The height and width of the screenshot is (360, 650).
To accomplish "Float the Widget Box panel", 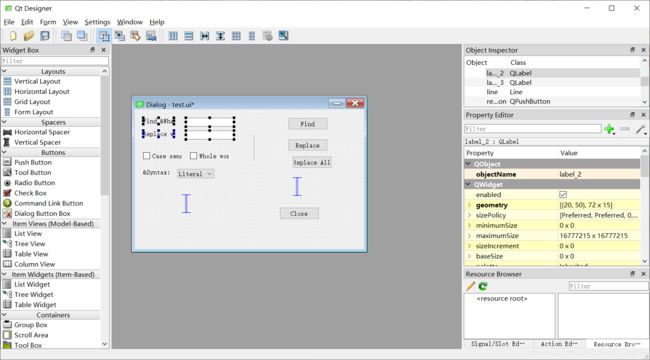I will pos(93,50).
